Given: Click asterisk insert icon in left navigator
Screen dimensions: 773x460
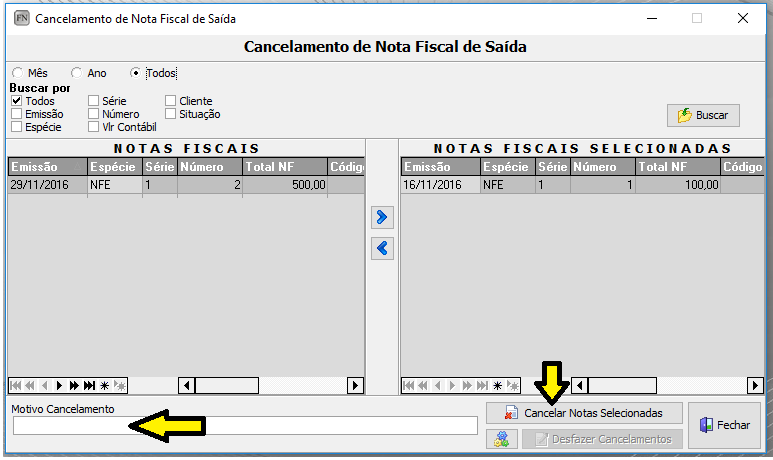Looking at the screenshot, I should [x=104, y=385].
